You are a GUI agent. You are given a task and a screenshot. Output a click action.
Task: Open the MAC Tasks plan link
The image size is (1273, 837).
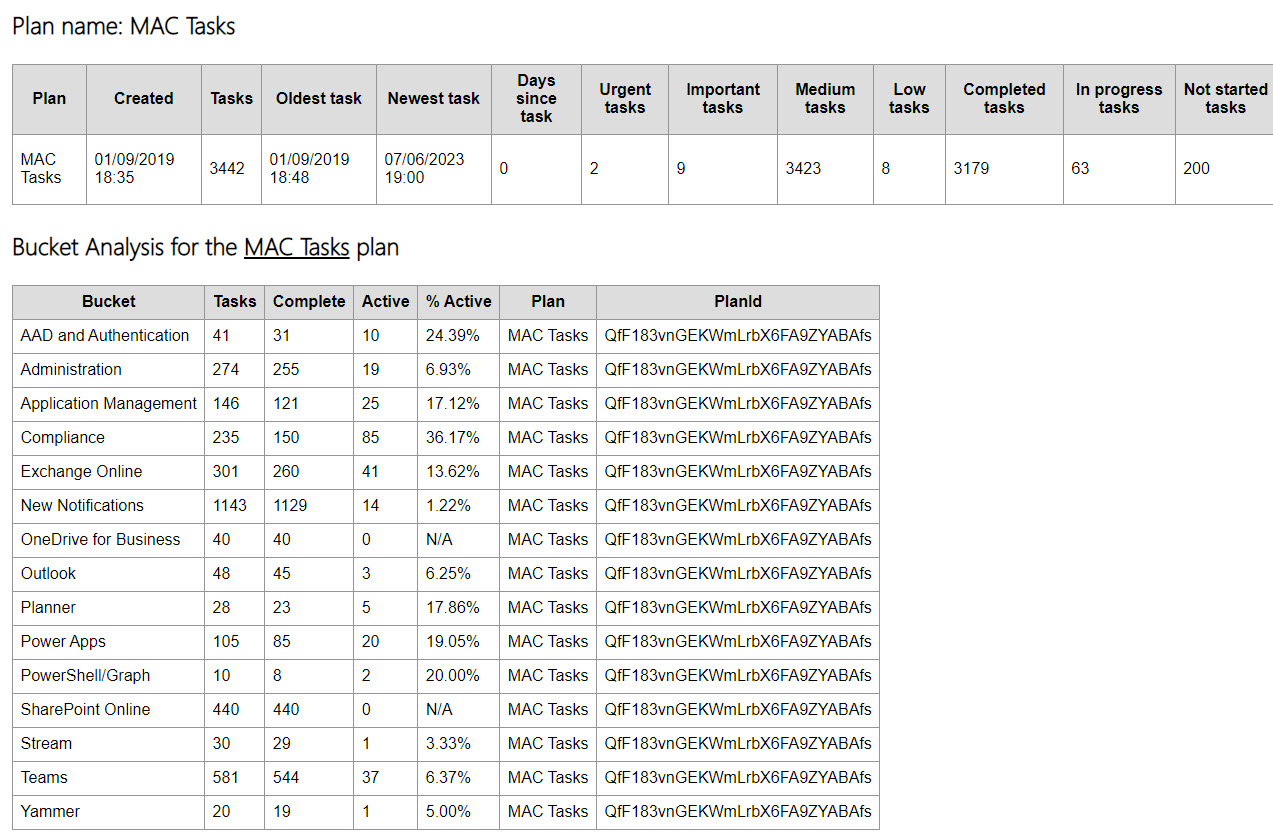pyautogui.click(x=296, y=247)
